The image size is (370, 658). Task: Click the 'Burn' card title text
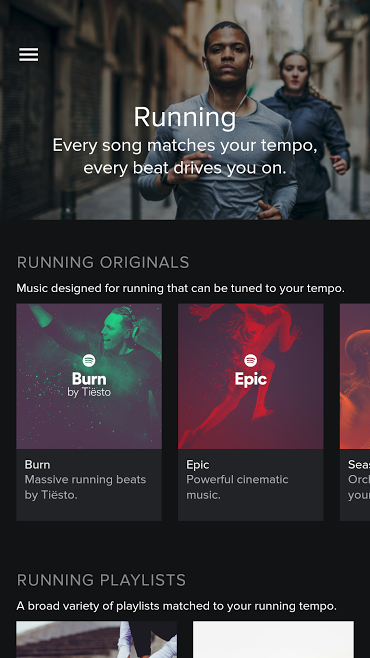pyautogui.click(x=37, y=465)
